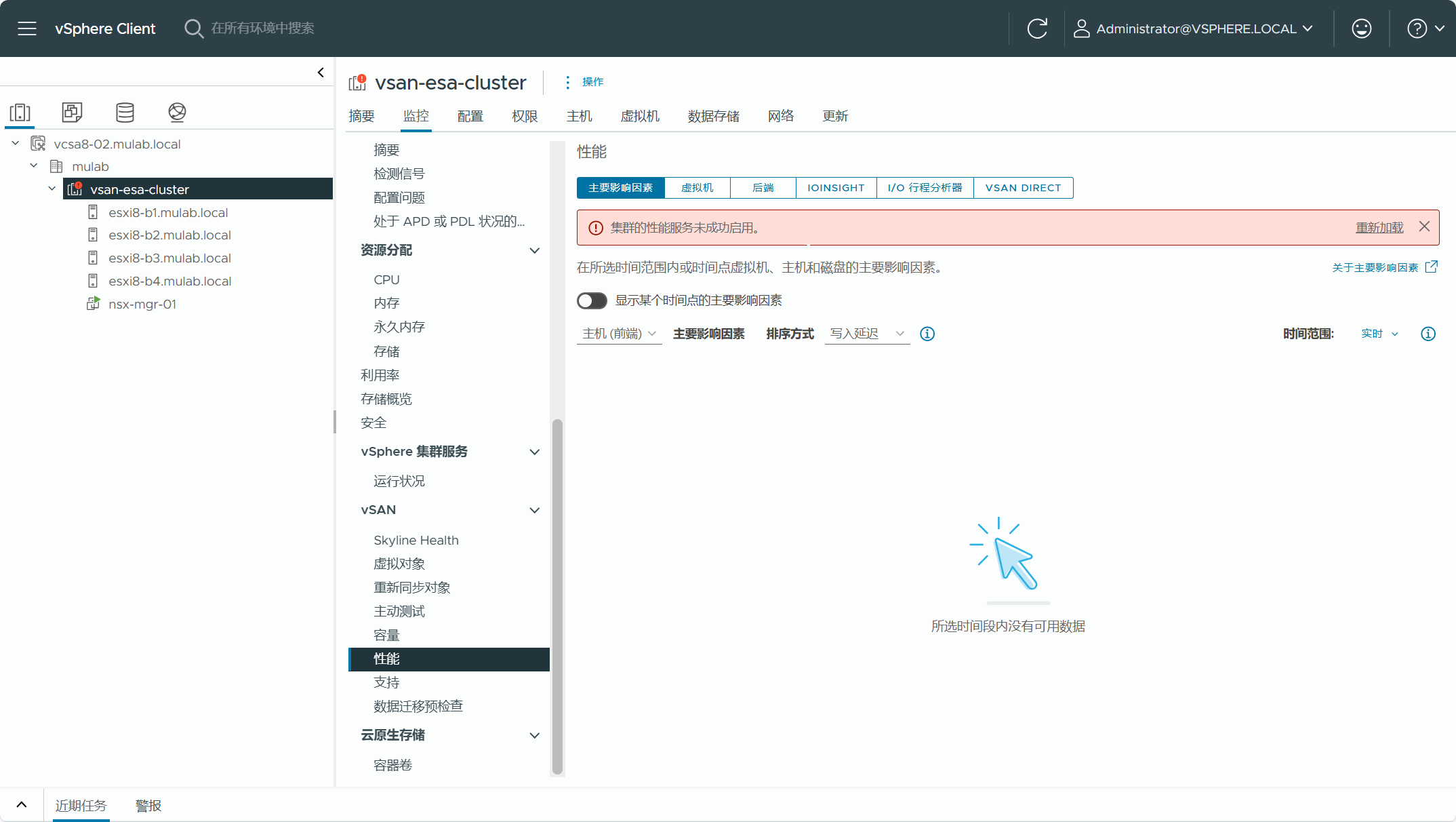Image resolution: width=1456 pixels, height=822 pixels.
Task: Switch to Networking inventory view
Action: (177, 113)
